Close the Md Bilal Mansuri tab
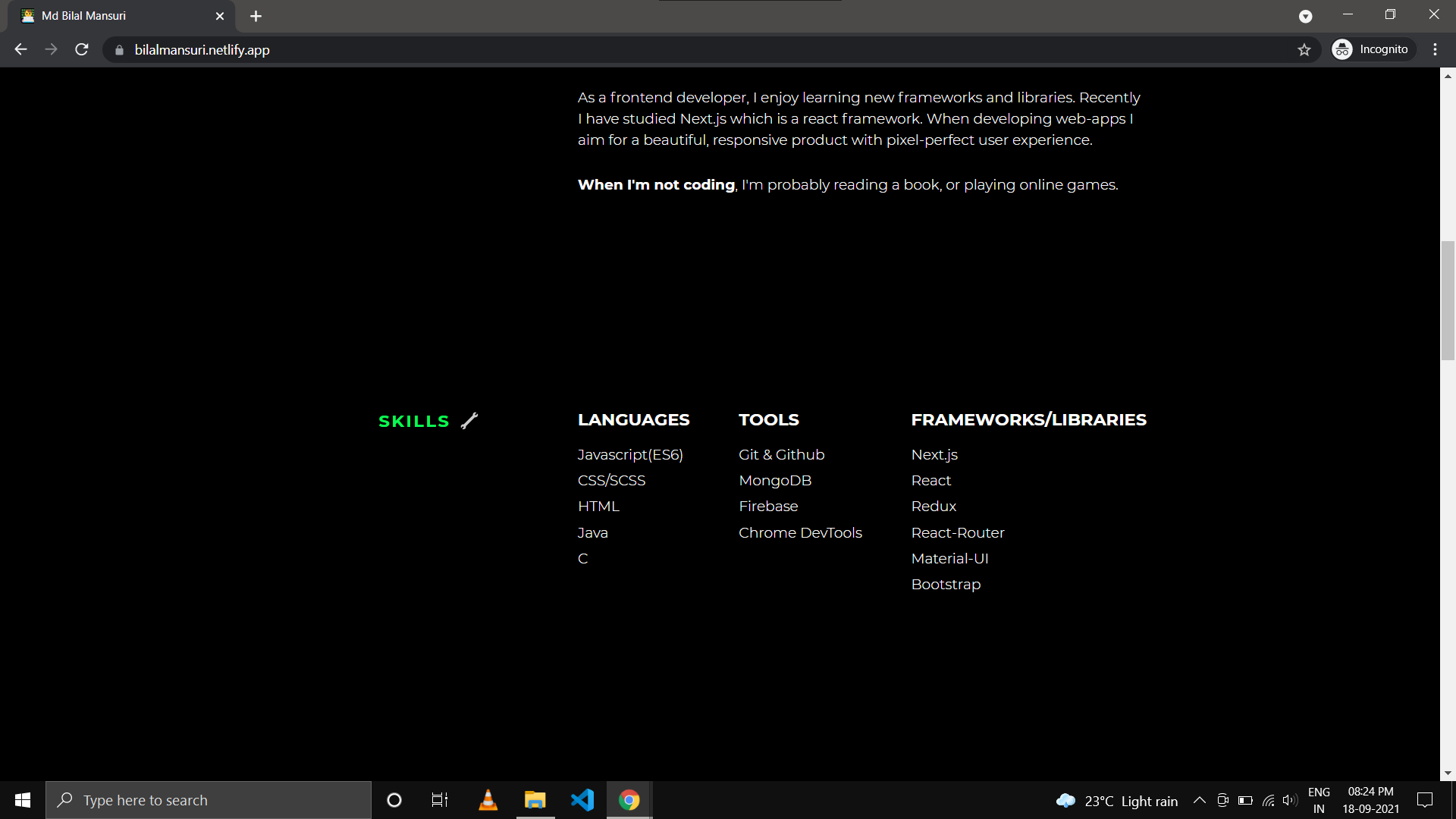 [220, 16]
